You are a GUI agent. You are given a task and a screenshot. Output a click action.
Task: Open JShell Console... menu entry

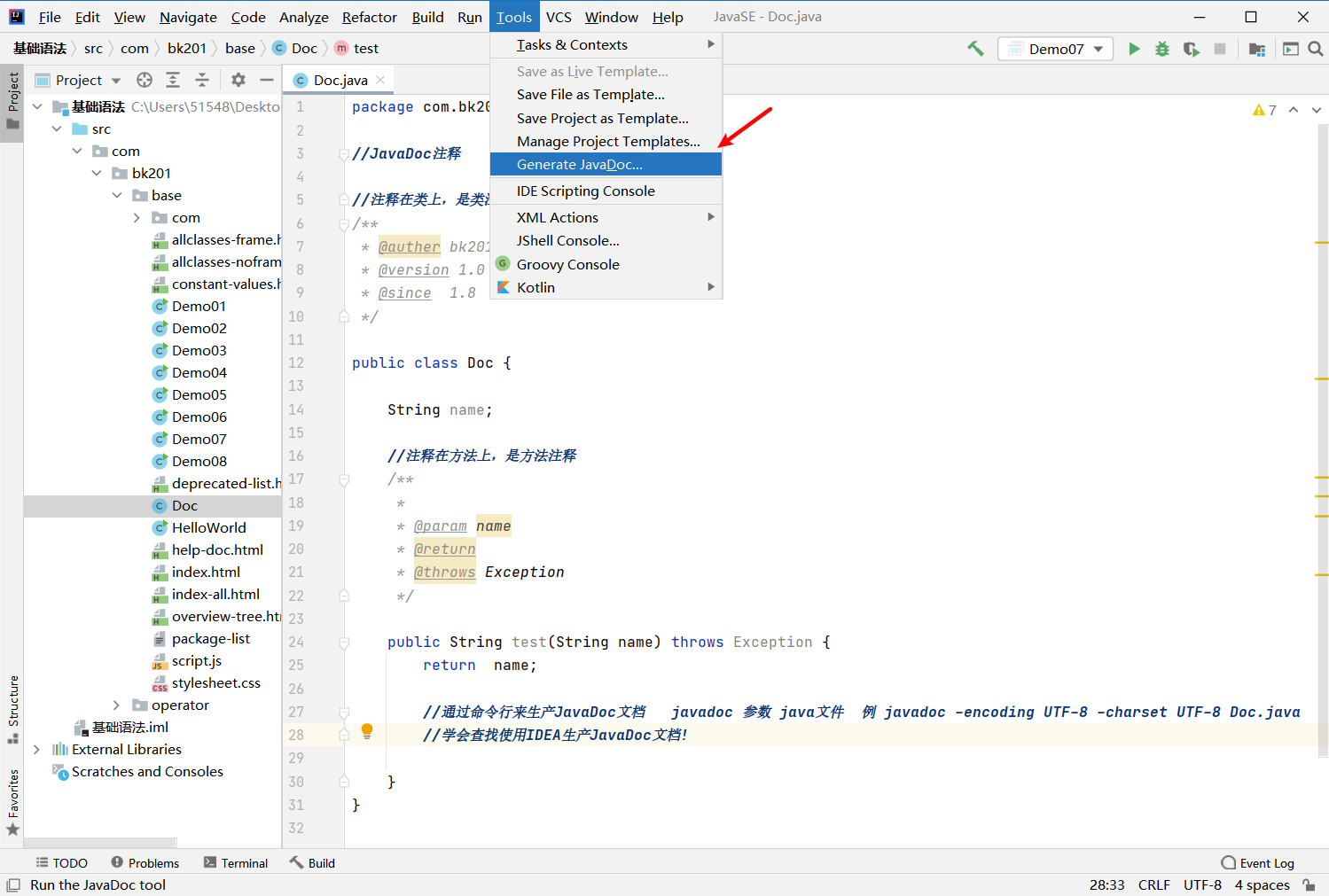(x=606, y=240)
